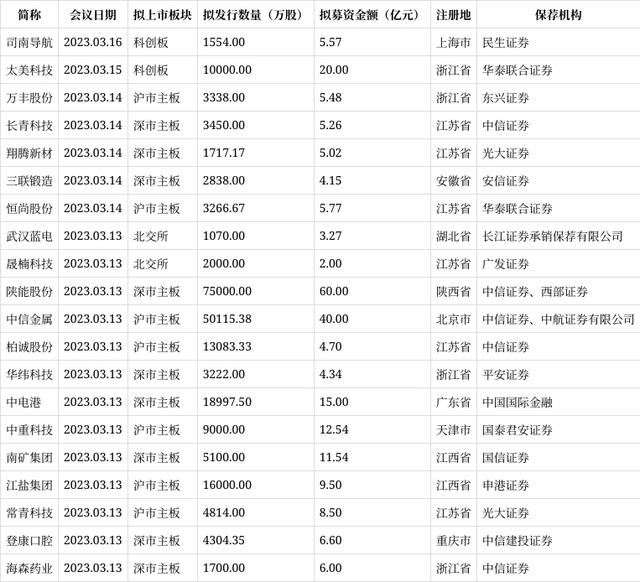
Task: Click the 上海市 registration cell
Action: 453,42
